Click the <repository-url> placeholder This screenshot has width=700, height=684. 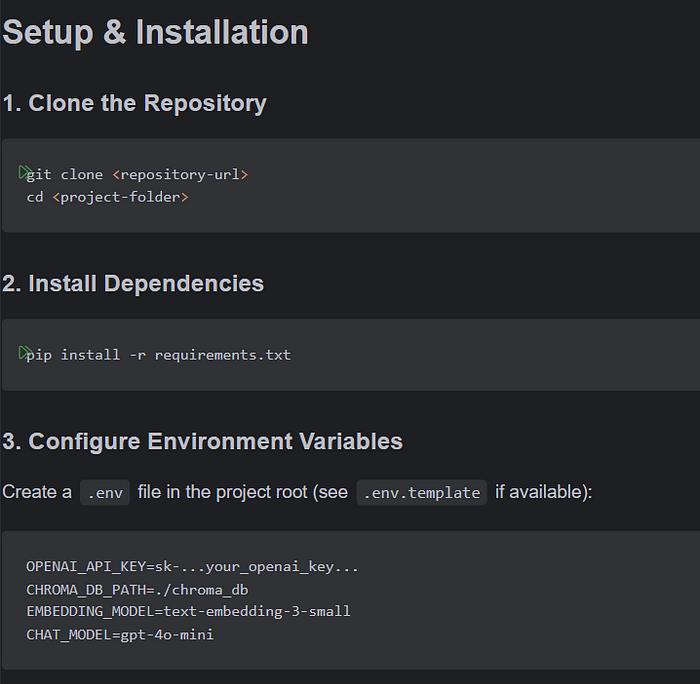pyautogui.click(x=180, y=174)
